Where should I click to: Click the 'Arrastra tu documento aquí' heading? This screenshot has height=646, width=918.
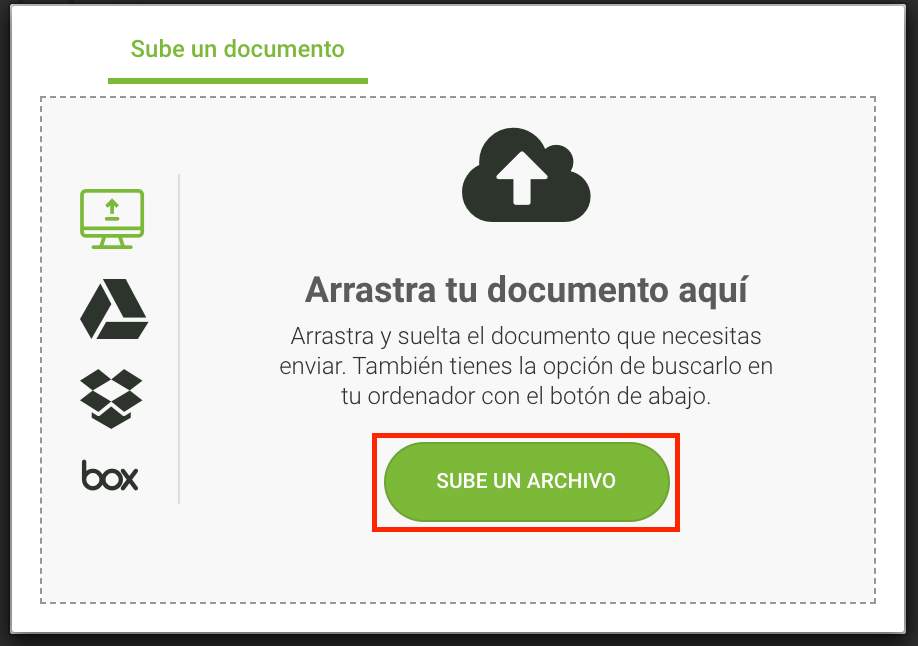point(526,290)
